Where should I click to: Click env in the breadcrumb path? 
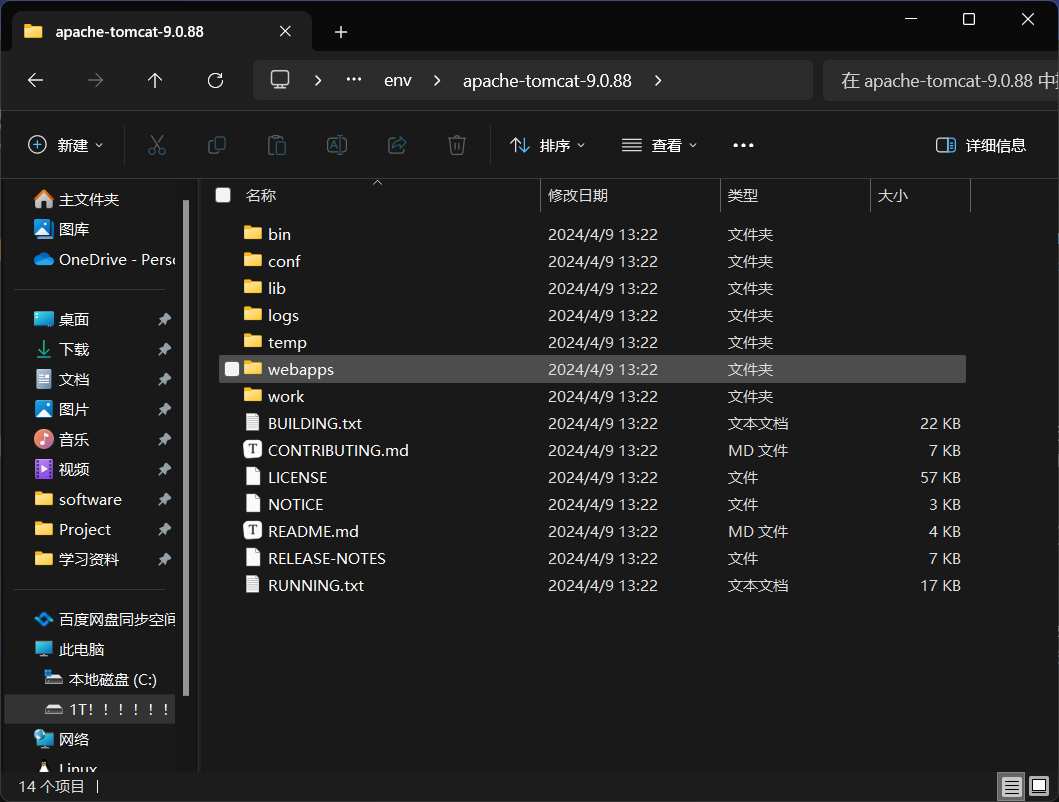pyautogui.click(x=398, y=81)
